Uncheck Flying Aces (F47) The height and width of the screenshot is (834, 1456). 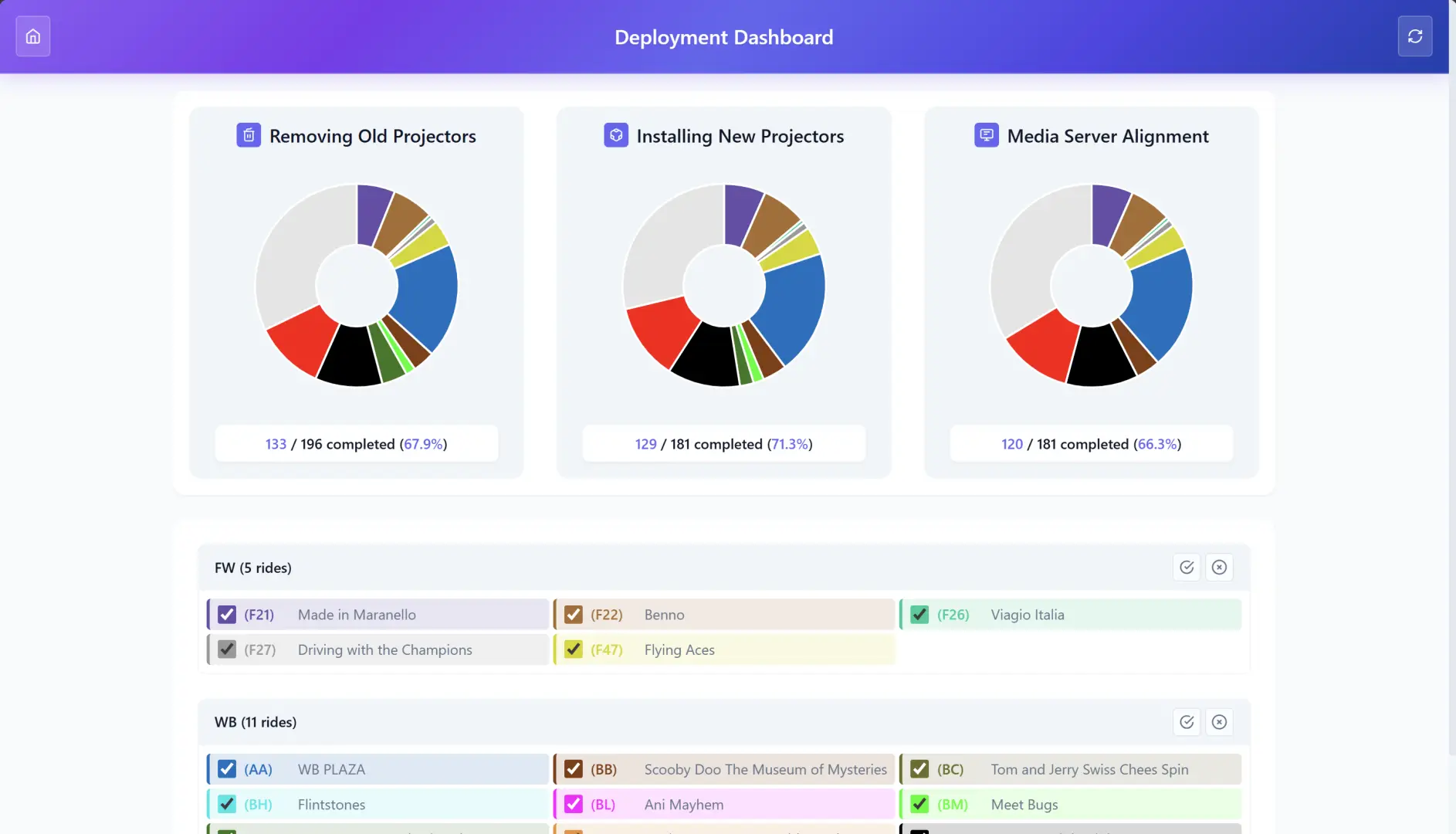coord(572,649)
